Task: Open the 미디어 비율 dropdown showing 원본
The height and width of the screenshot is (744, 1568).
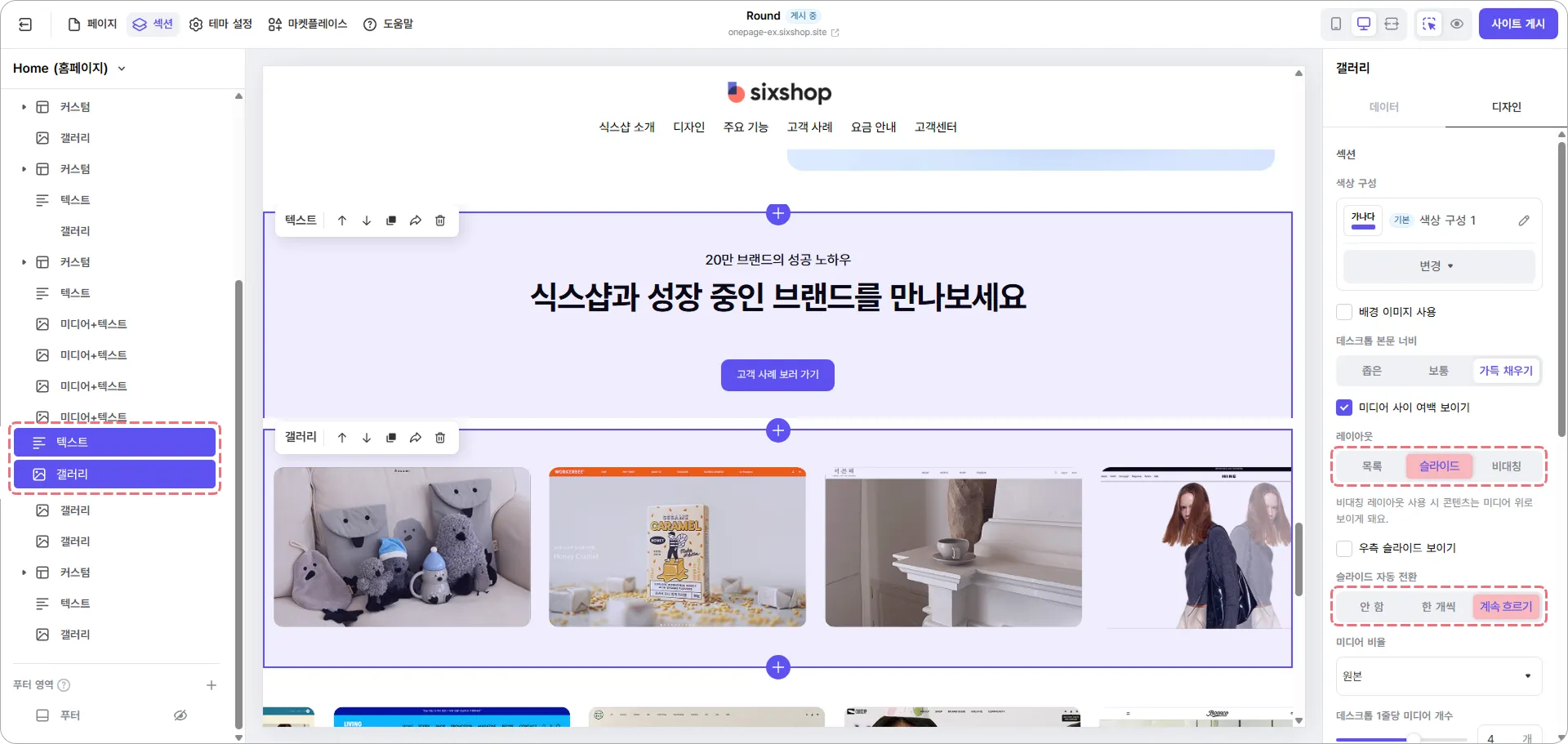Action: pyautogui.click(x=1439, y=676)
